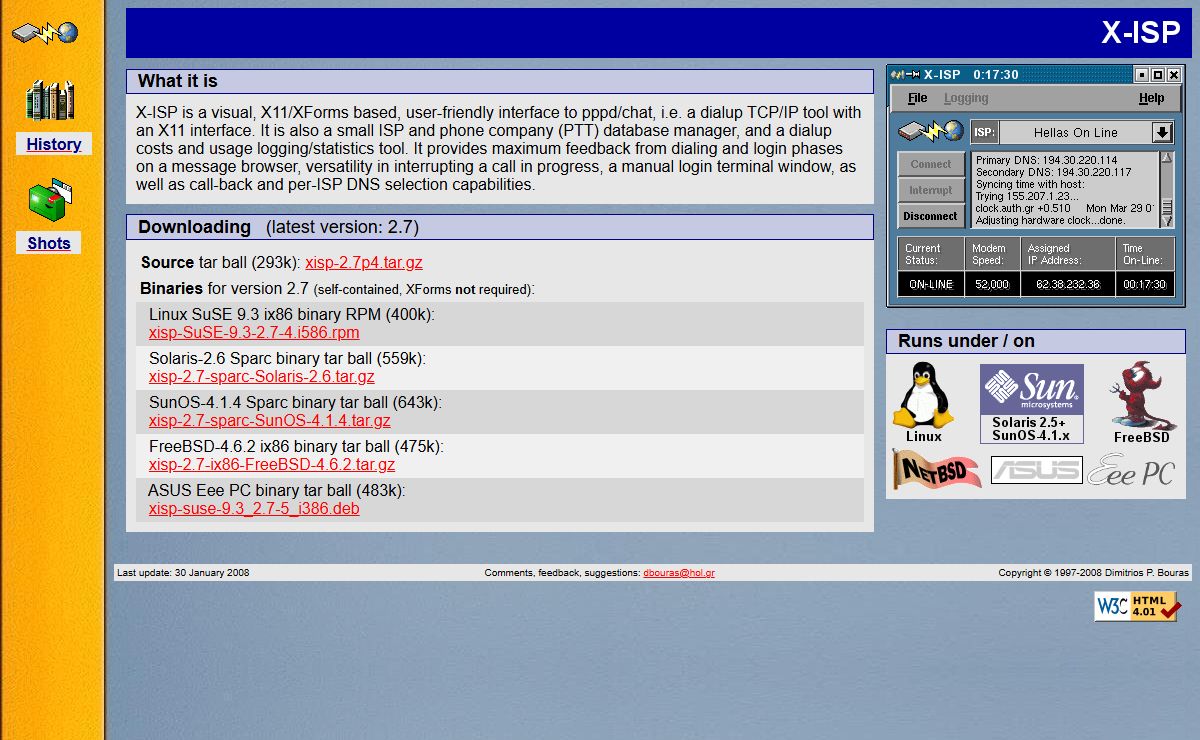Screen dimensions: 1200x740
Task: Open the File menu in X-ISP window
Action: [917, 98]
